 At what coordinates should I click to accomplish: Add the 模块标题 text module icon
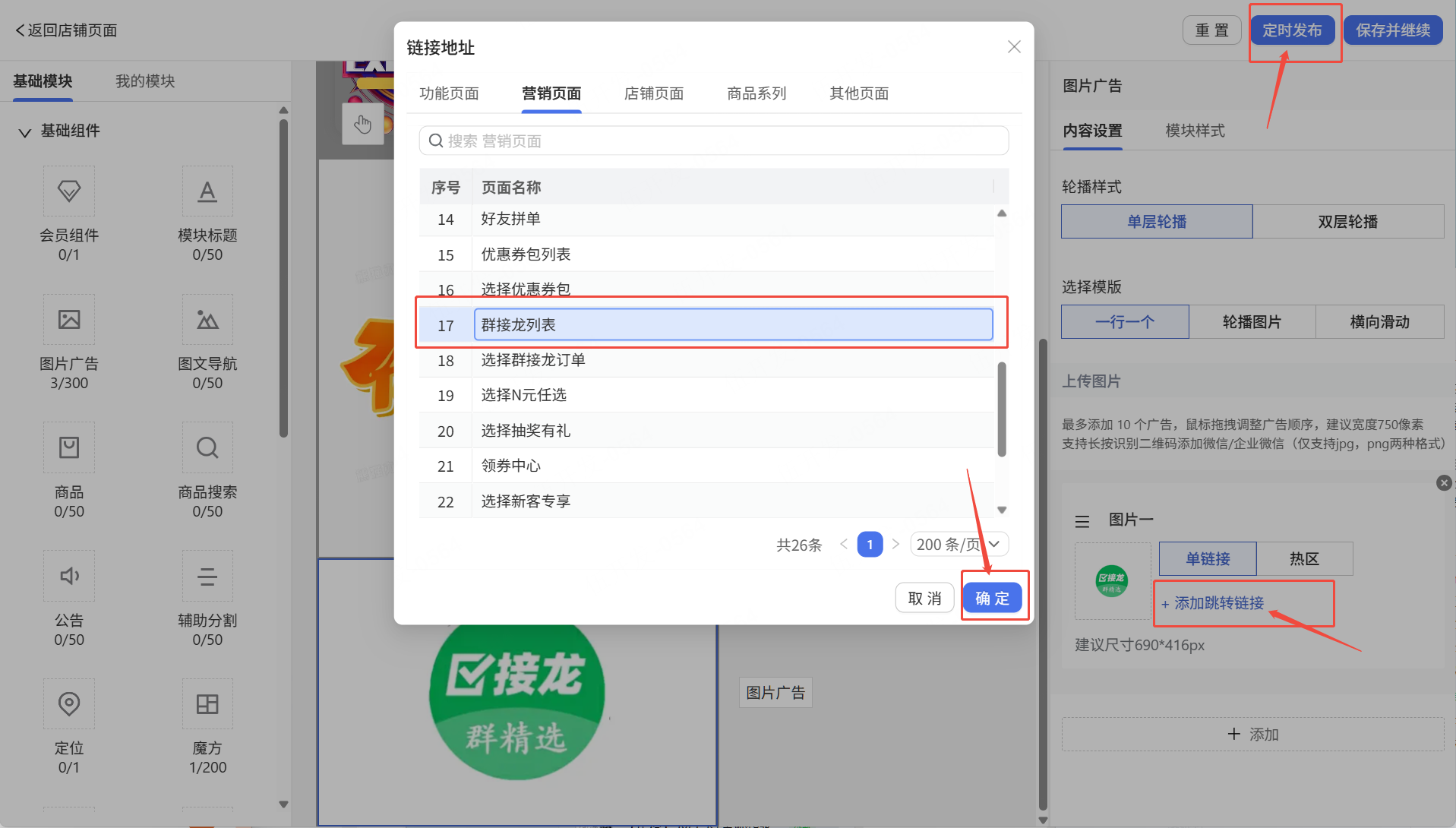(207, 191)
